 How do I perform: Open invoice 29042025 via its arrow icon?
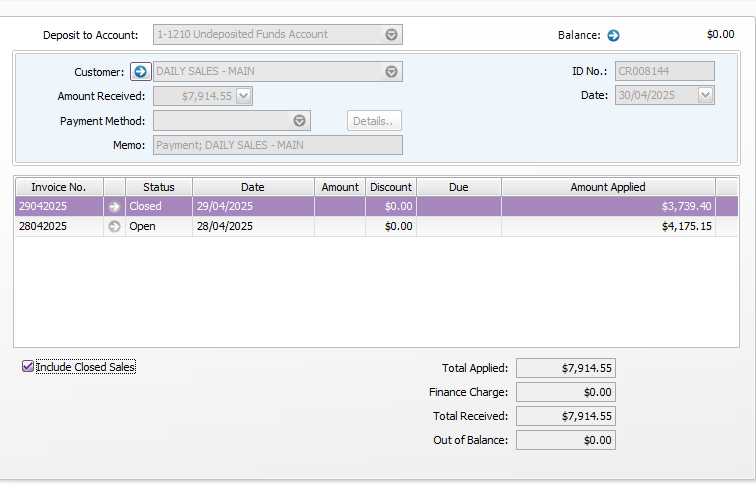click(x=114, y=206)
